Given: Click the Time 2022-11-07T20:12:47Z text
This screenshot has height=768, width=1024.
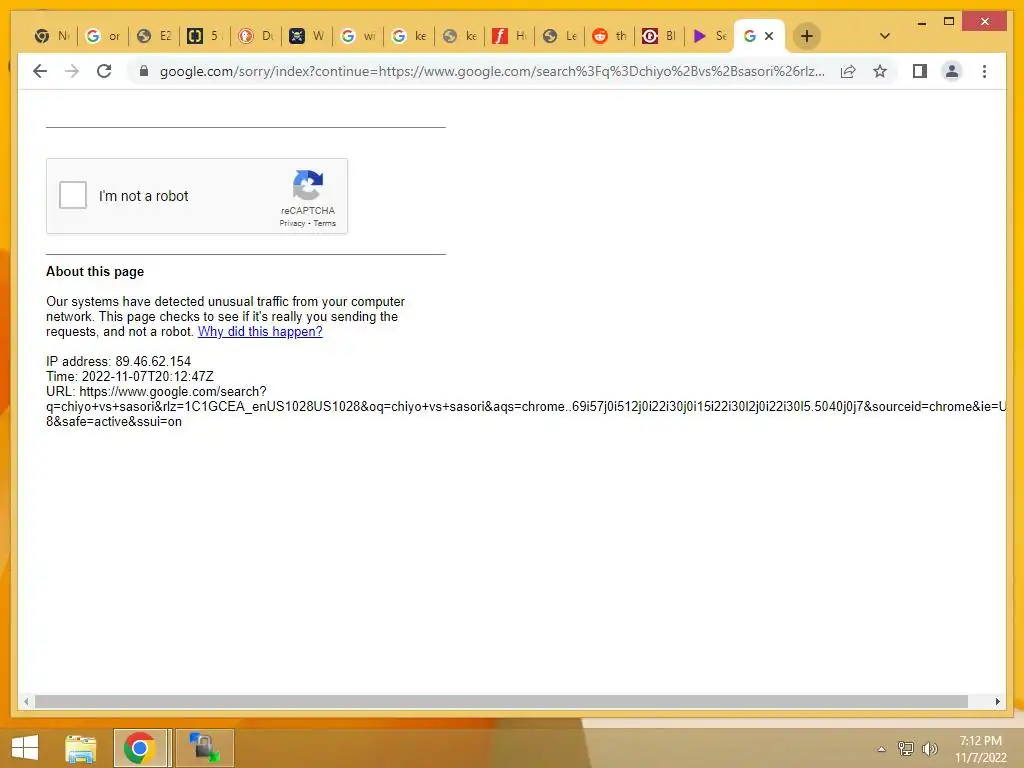Looking at the screenshot, I should click(129, 376).
